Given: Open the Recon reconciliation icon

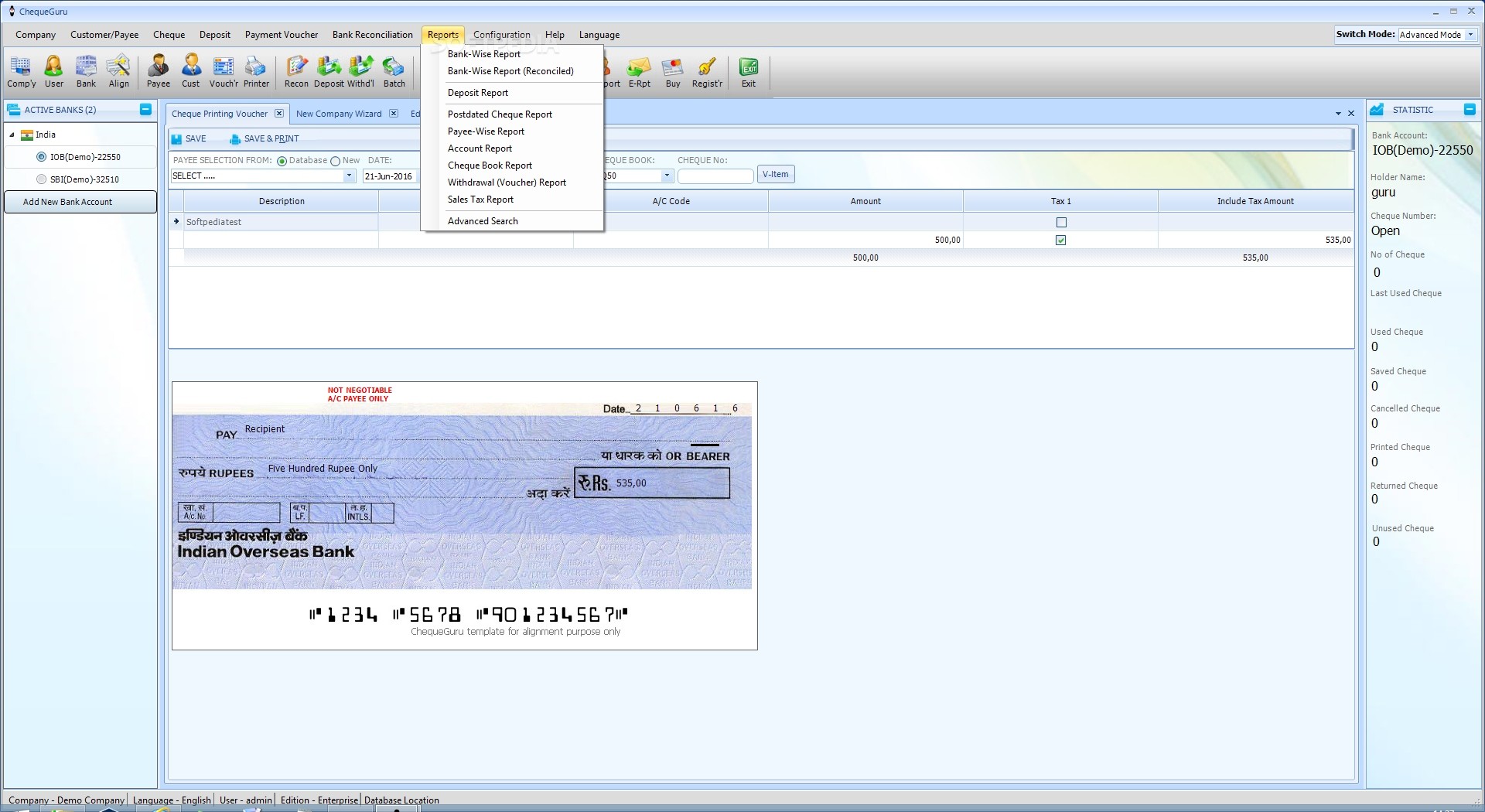Looking at the screenshot, I should click(x=296, y=71).
